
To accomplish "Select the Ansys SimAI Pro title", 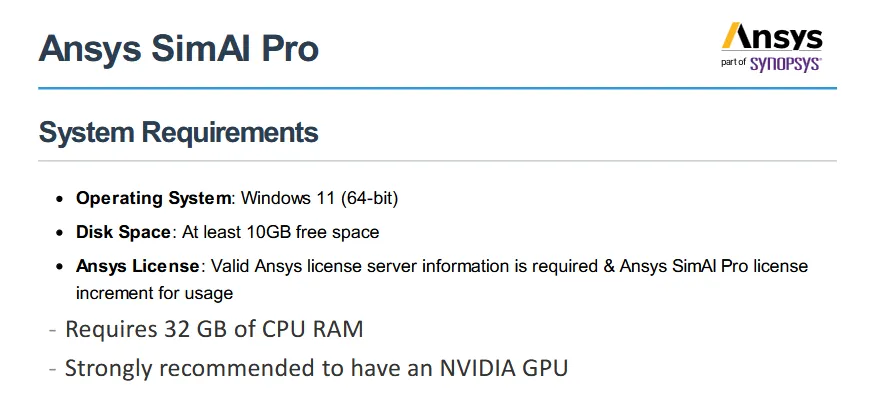I will (x=178, y=49).
